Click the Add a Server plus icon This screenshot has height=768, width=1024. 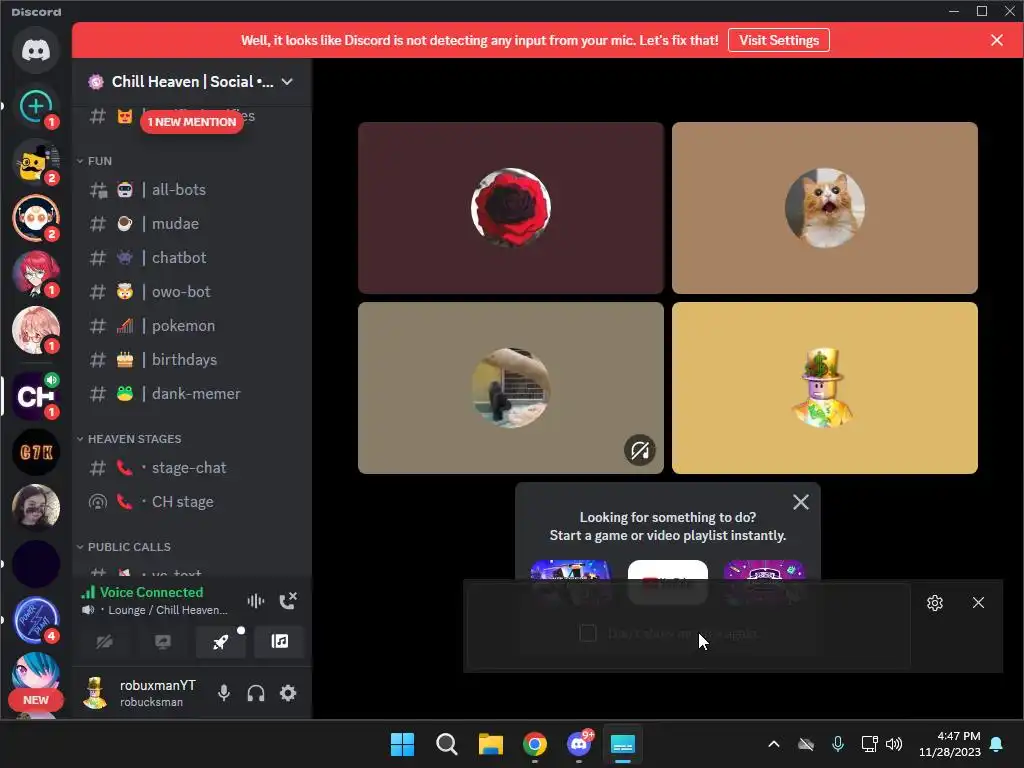click(x=36, y=106)
